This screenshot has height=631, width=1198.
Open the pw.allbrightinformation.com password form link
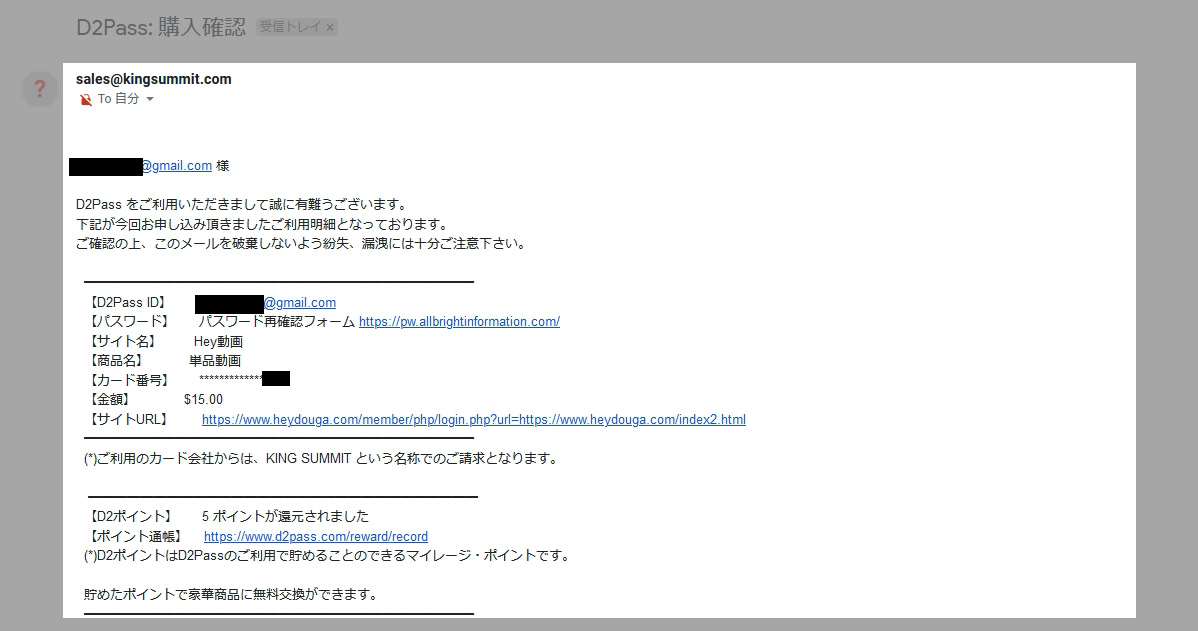tap(459, 322)
